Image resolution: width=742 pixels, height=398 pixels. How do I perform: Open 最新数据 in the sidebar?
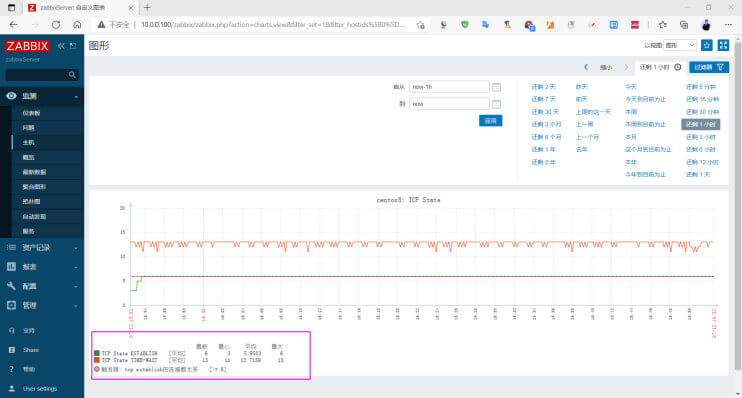point(34,172)
